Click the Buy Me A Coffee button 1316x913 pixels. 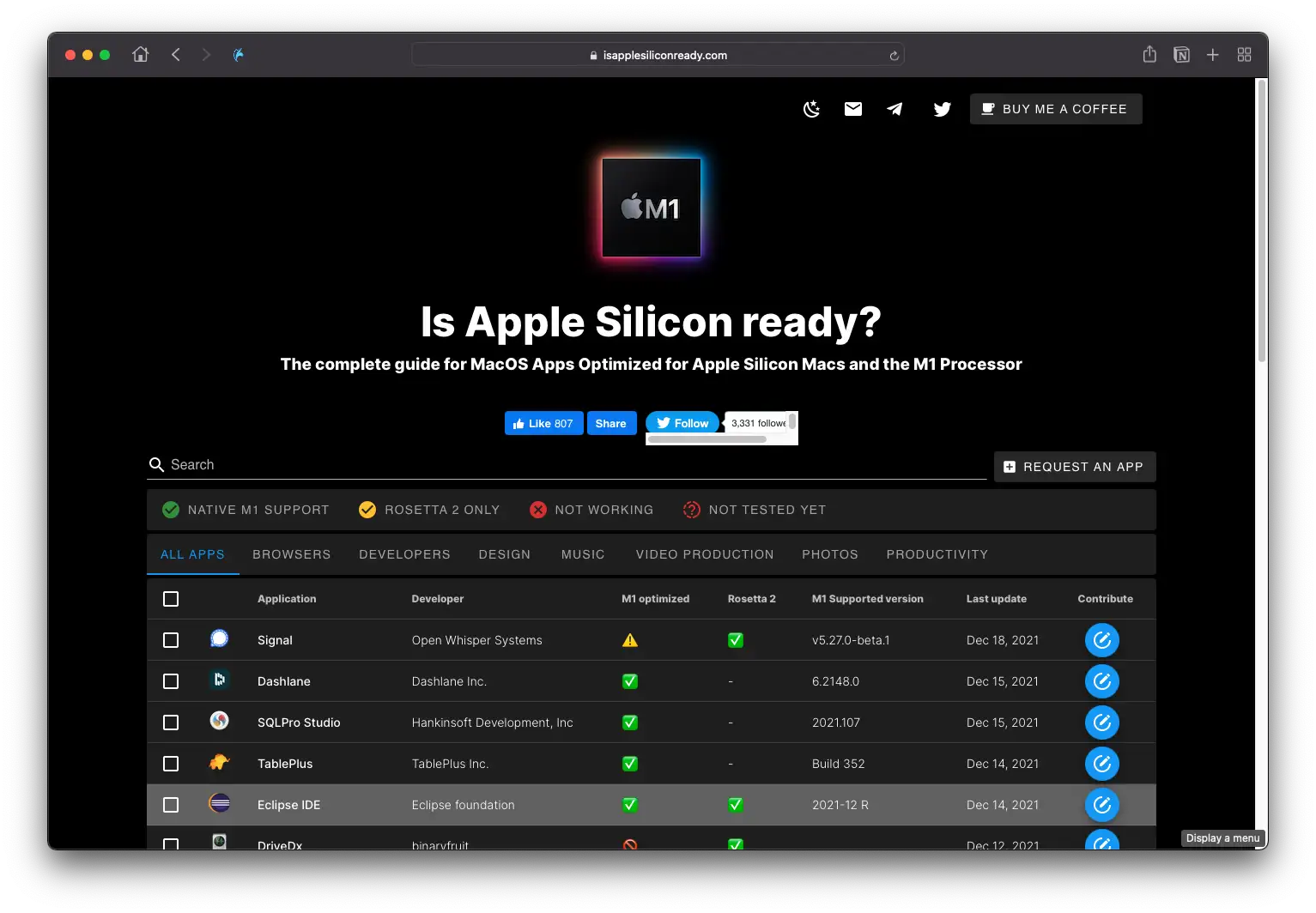click(x=1056, y=109)
